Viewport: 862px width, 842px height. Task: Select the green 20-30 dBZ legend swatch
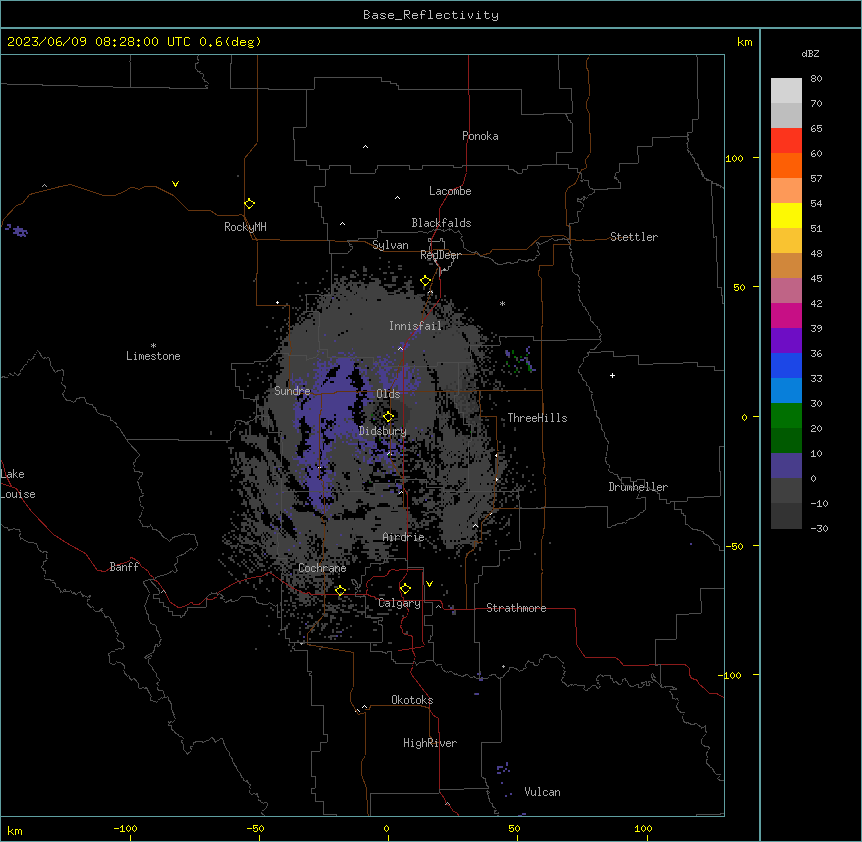click(x=786, y=416)
